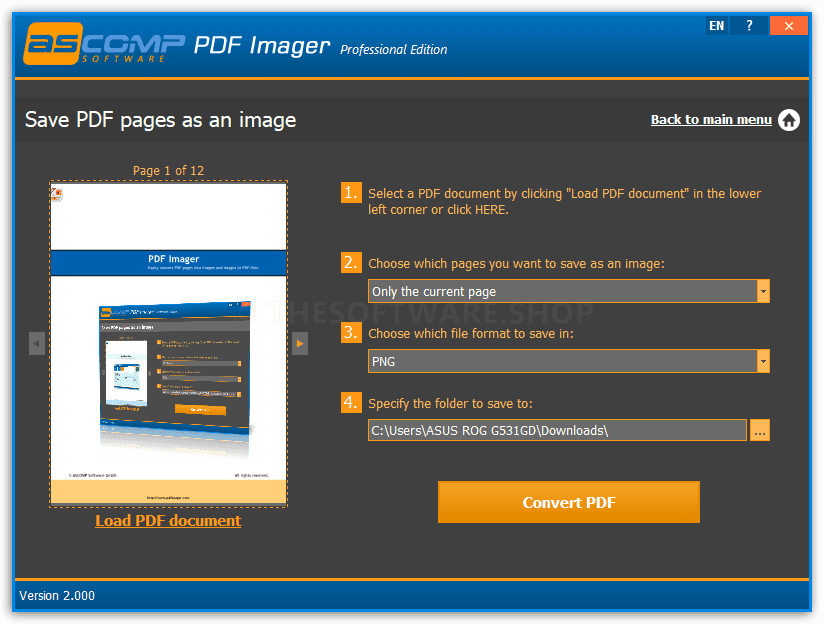Click the Specify the folder to save to label
824x624 pixels.
point(450,403)
